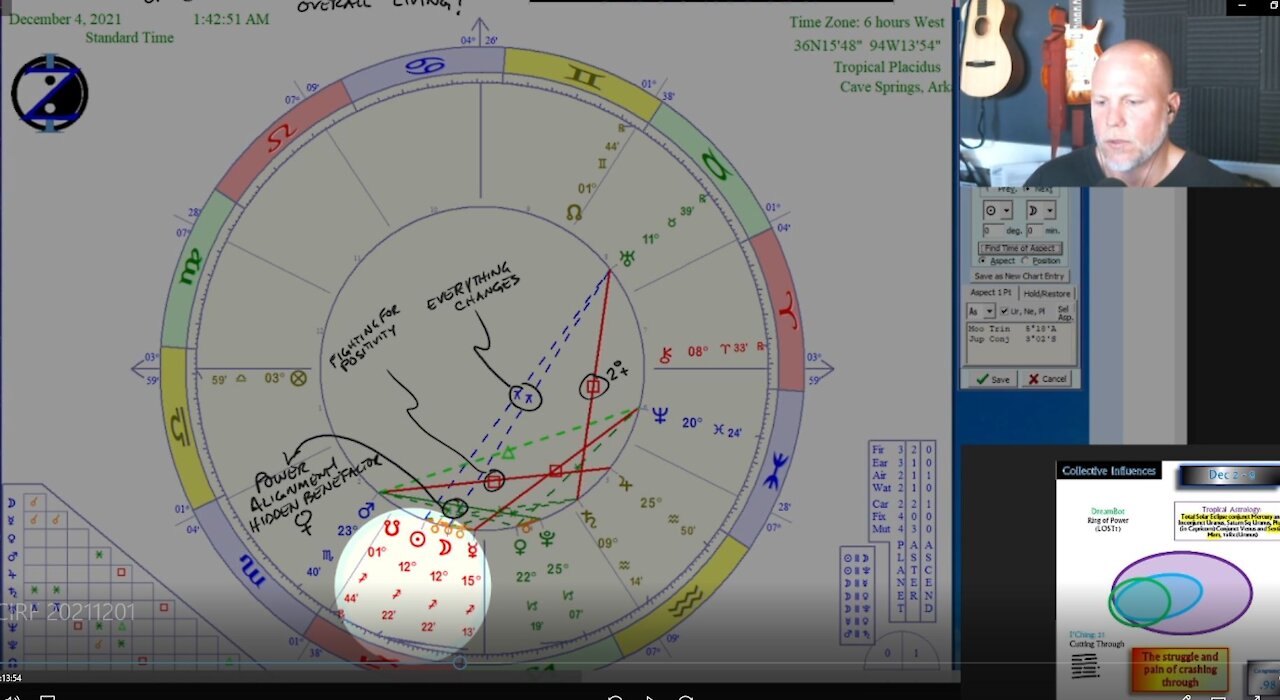This screenshot has height=700, width=1280.
Task: Select the Position radio button
Action: tap(1025, 260)
